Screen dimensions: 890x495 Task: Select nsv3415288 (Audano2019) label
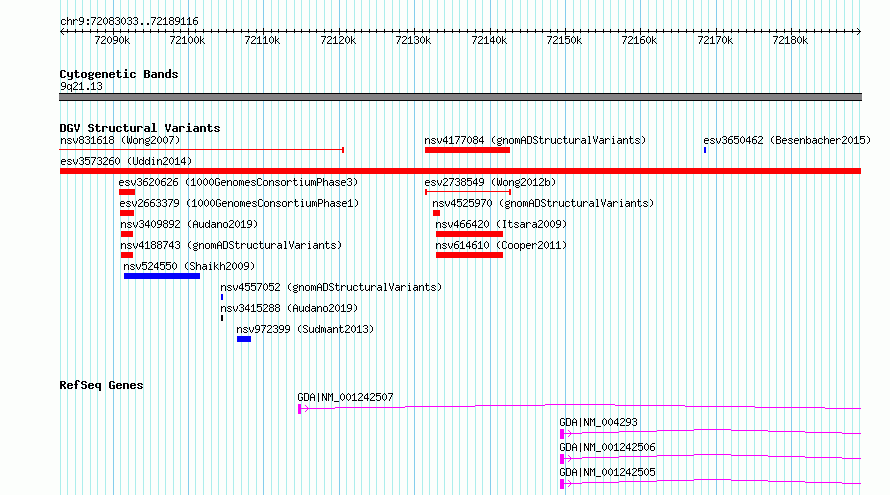pyautogui.click(x=289, y=308)
